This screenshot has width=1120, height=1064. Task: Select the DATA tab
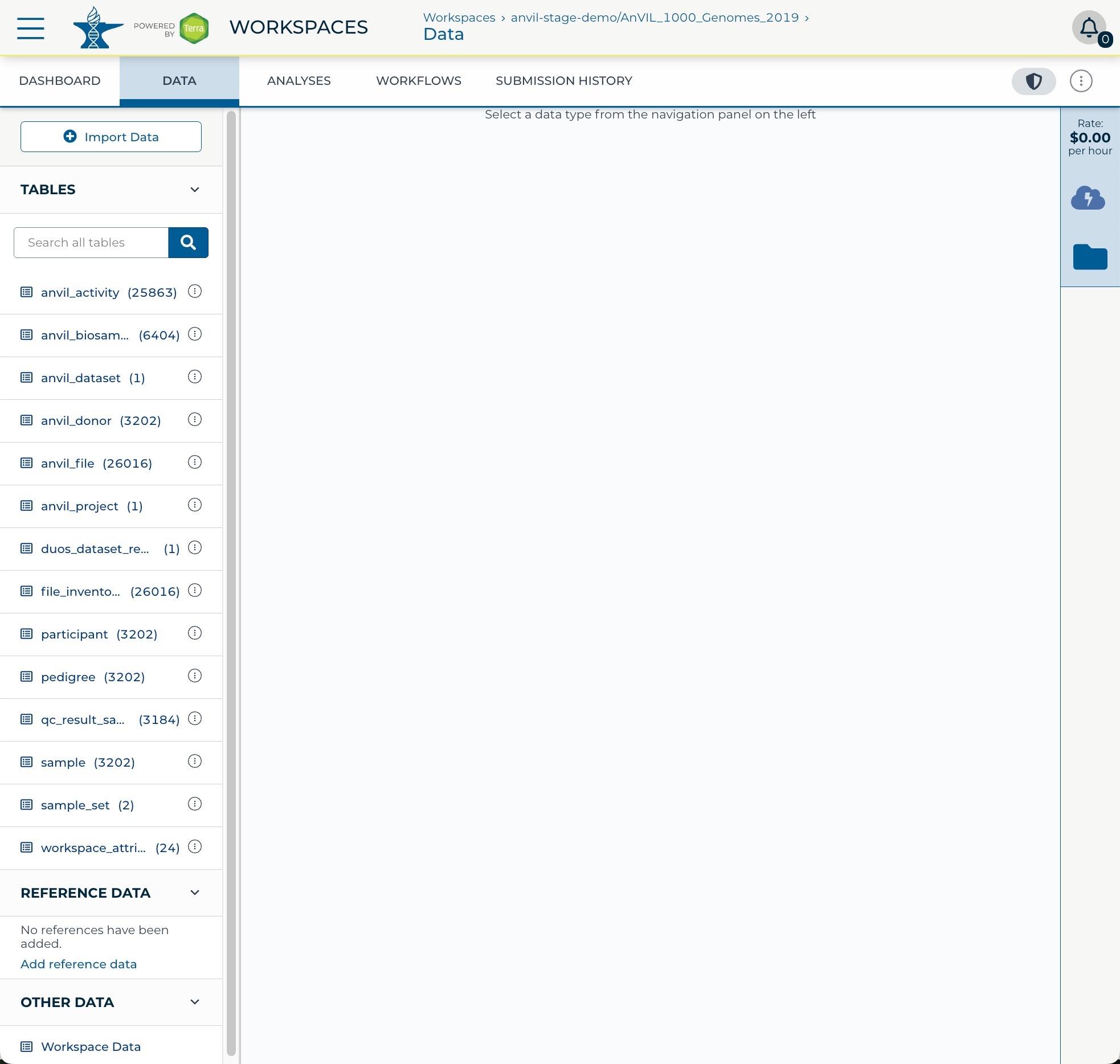[179, 81]
